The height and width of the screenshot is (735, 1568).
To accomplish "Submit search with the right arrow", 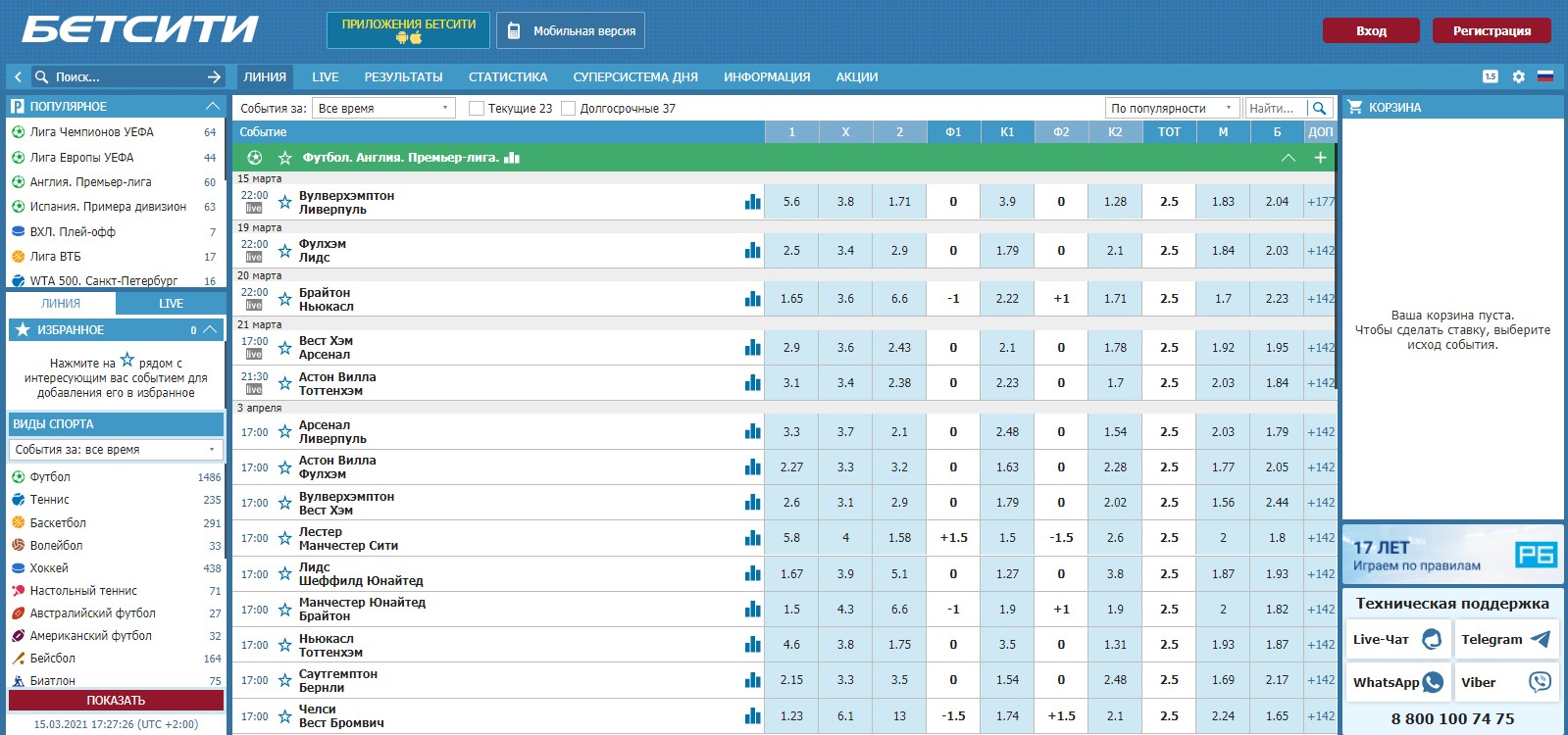I will click(x=215, y=76).
